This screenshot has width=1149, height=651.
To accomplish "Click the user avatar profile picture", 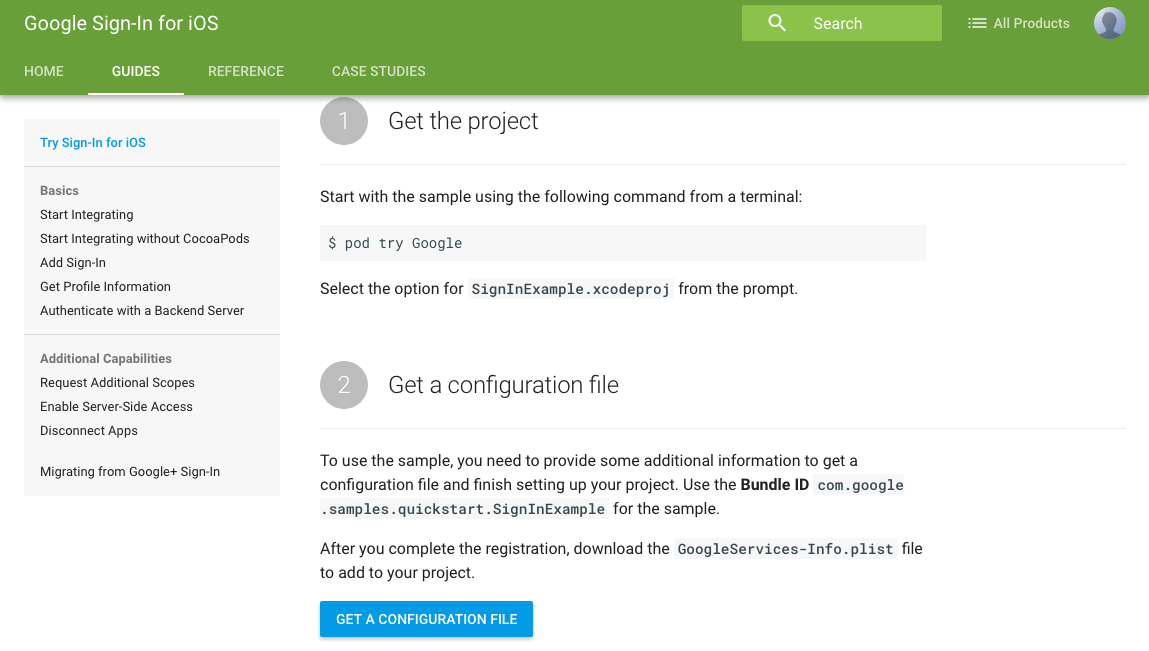I will (x=1109, y=23).
